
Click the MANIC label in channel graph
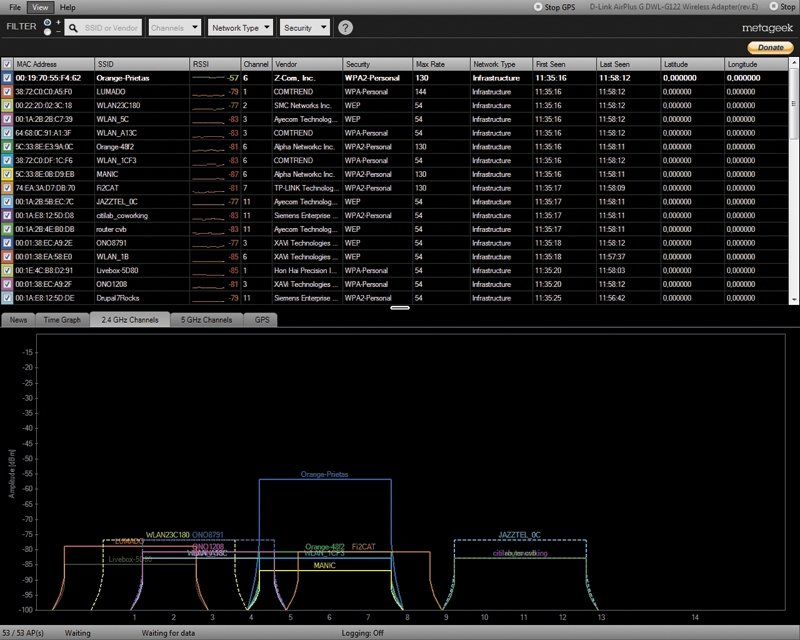click(324, 565)
